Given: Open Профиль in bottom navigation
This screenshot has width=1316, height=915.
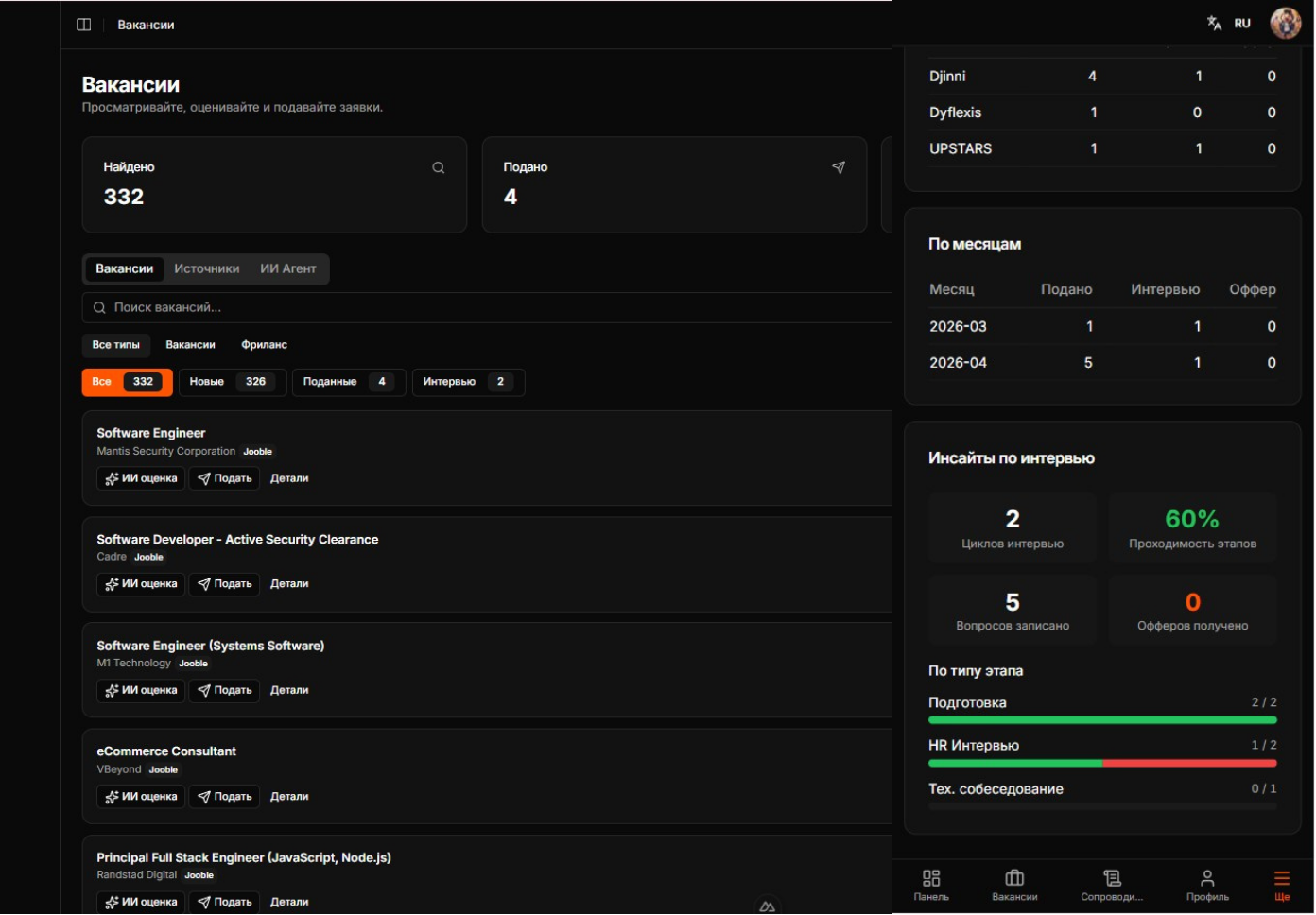Looking at the screenshot, I should [1207, 885].
